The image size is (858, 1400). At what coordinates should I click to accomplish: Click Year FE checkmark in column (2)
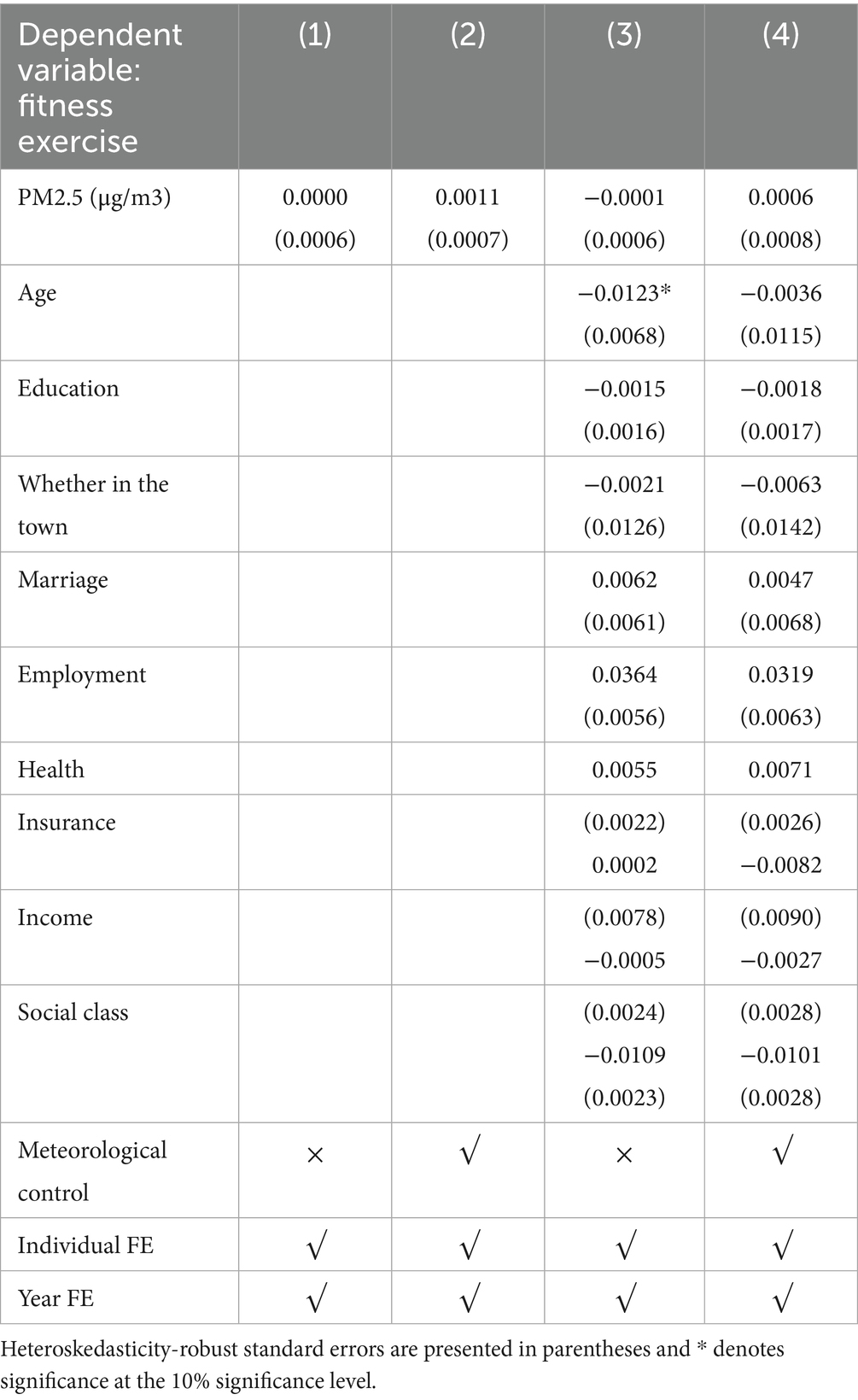(x=469, y=1299)
